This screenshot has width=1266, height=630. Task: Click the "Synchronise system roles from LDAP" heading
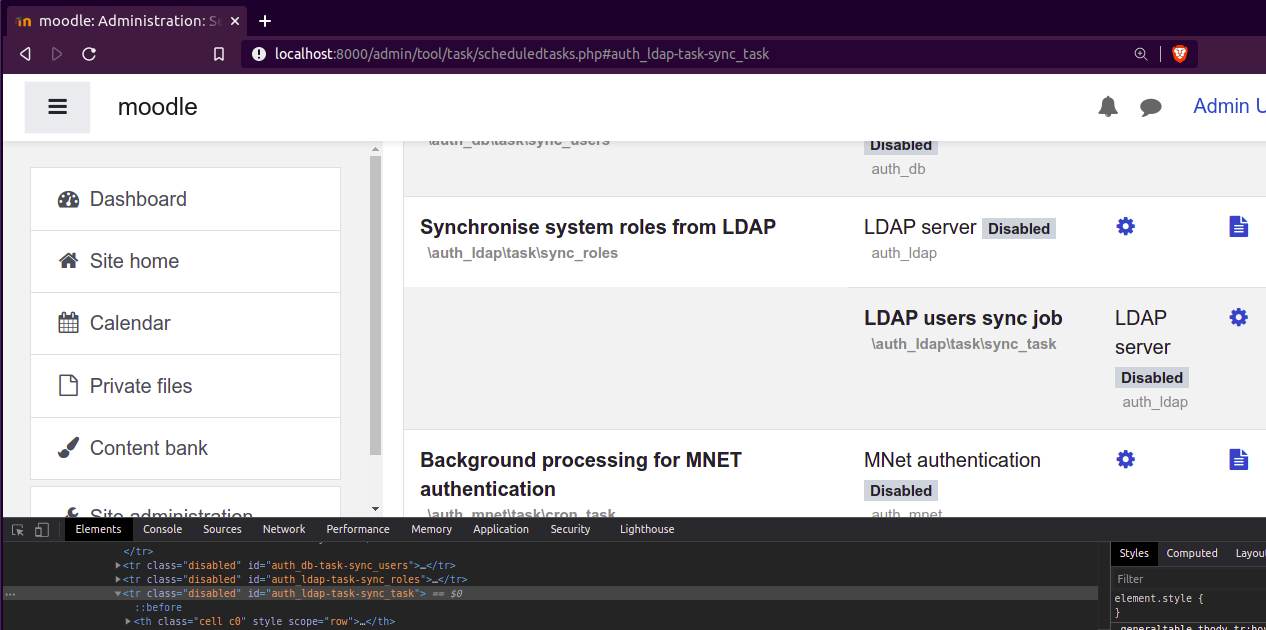(598, 227)
